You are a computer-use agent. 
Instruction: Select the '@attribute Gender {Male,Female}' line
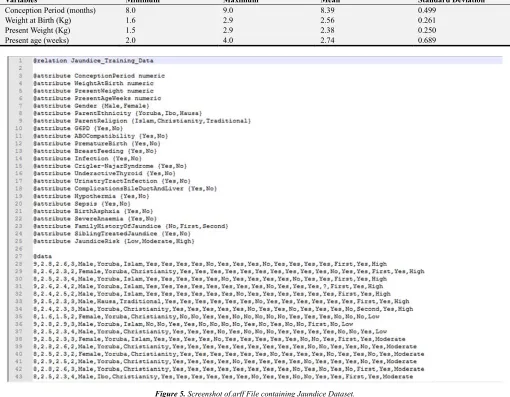click(x=91, y=106)
